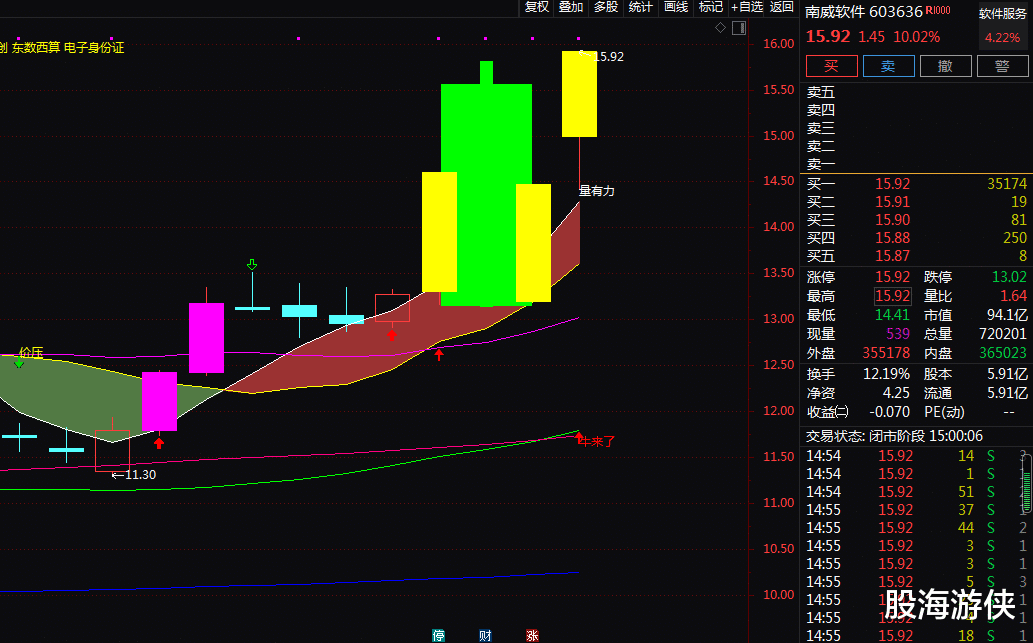Click the 市值 value 94.1亿
Viewport: 1033px width, 643px height.
[x=1007, y=315]
